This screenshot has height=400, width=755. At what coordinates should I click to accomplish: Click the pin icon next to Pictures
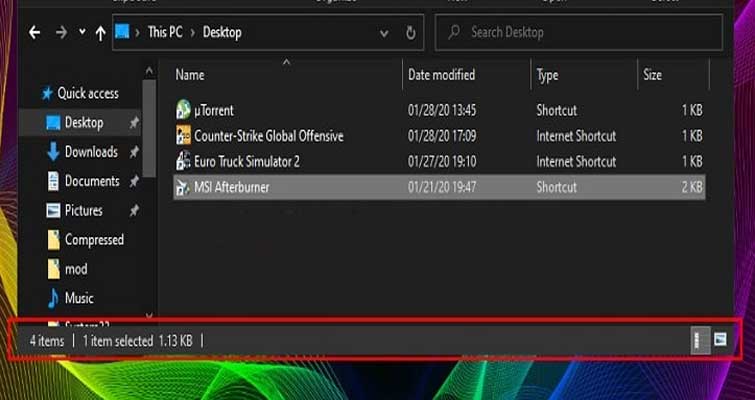pos(134,211)
